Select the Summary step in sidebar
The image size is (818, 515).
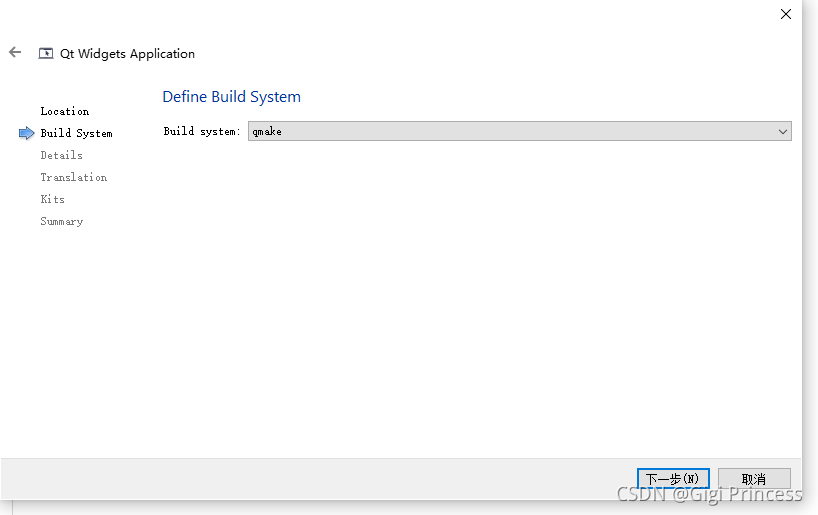tap(62, 221)
